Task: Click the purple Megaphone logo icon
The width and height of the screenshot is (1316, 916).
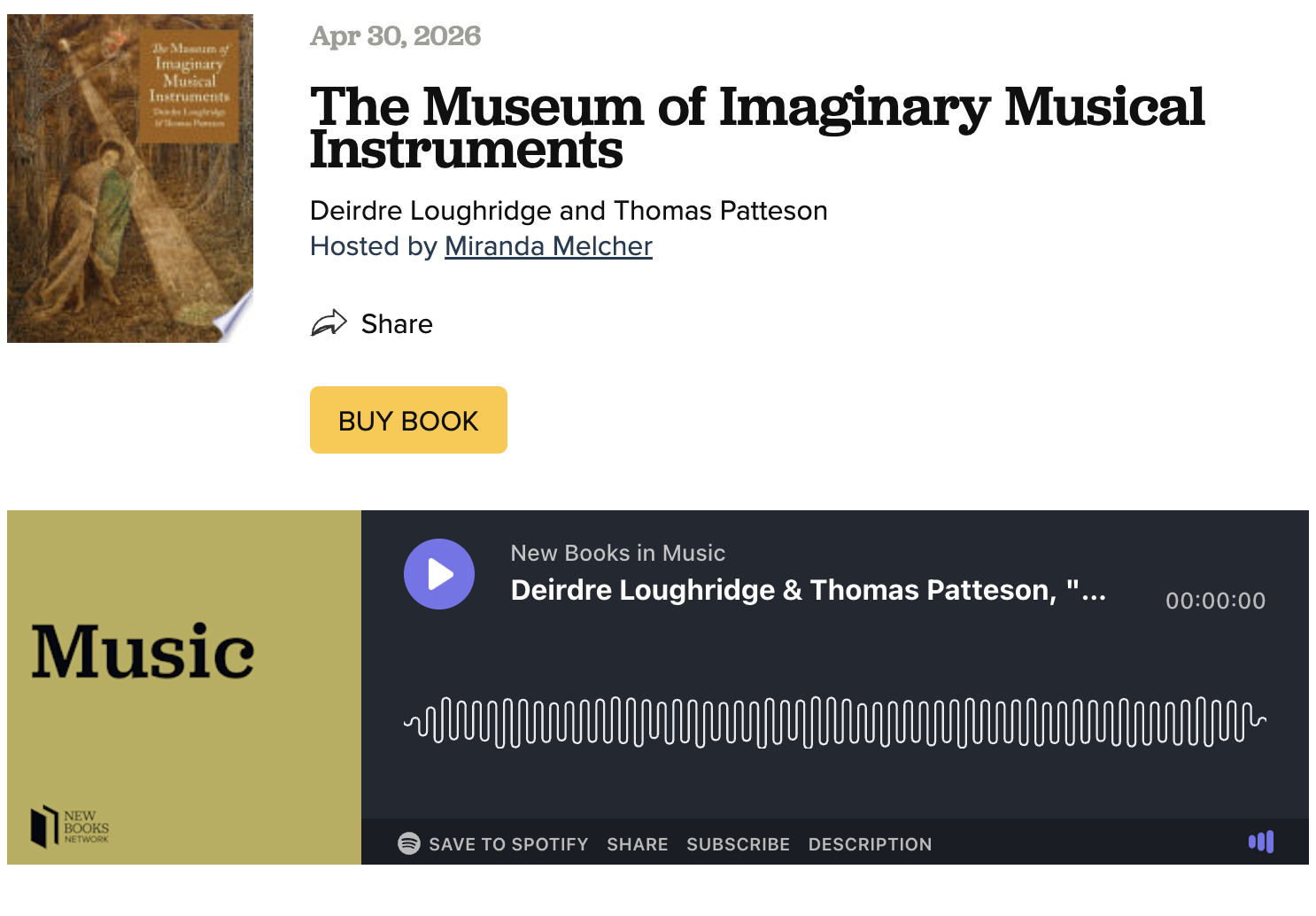Action: tap(1261, 842)
